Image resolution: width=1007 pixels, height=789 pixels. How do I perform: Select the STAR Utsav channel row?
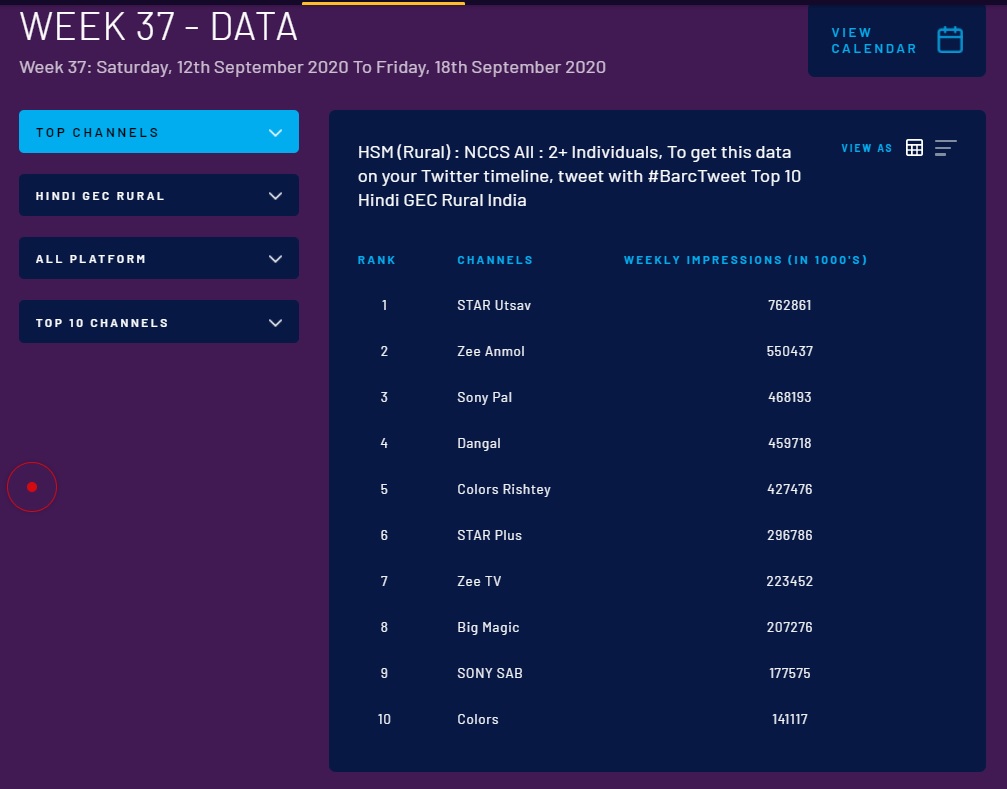coord(494,305)
